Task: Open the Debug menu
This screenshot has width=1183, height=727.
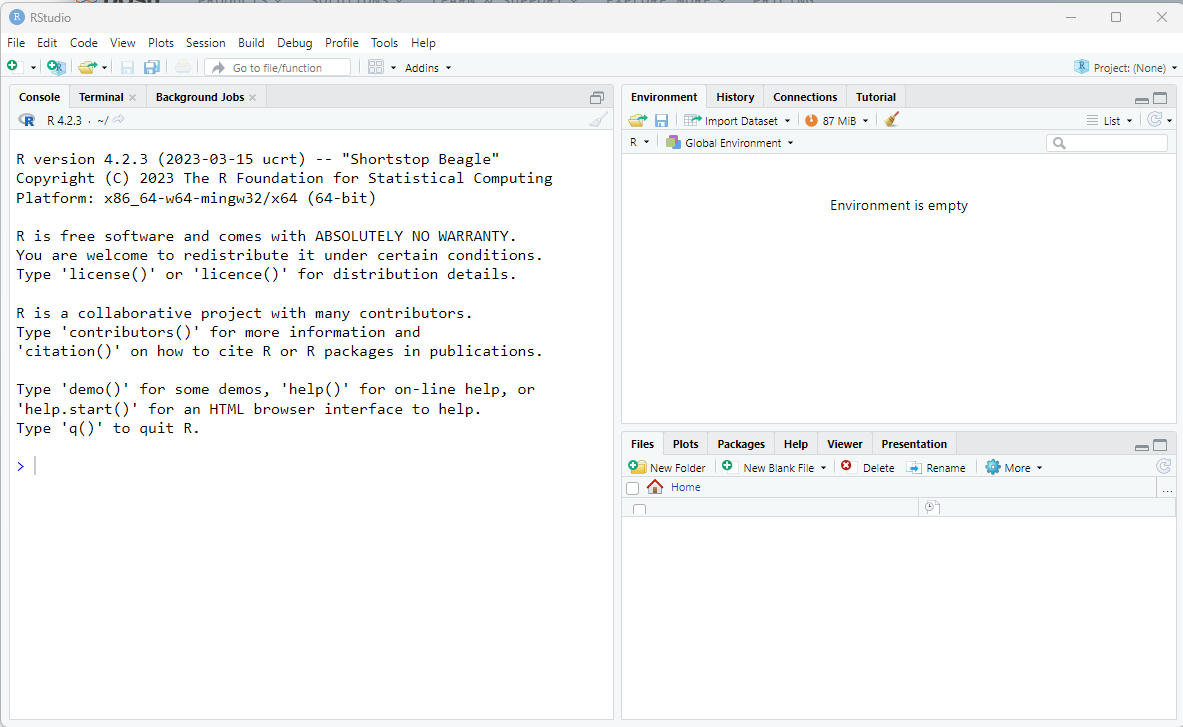Action: 294,43
